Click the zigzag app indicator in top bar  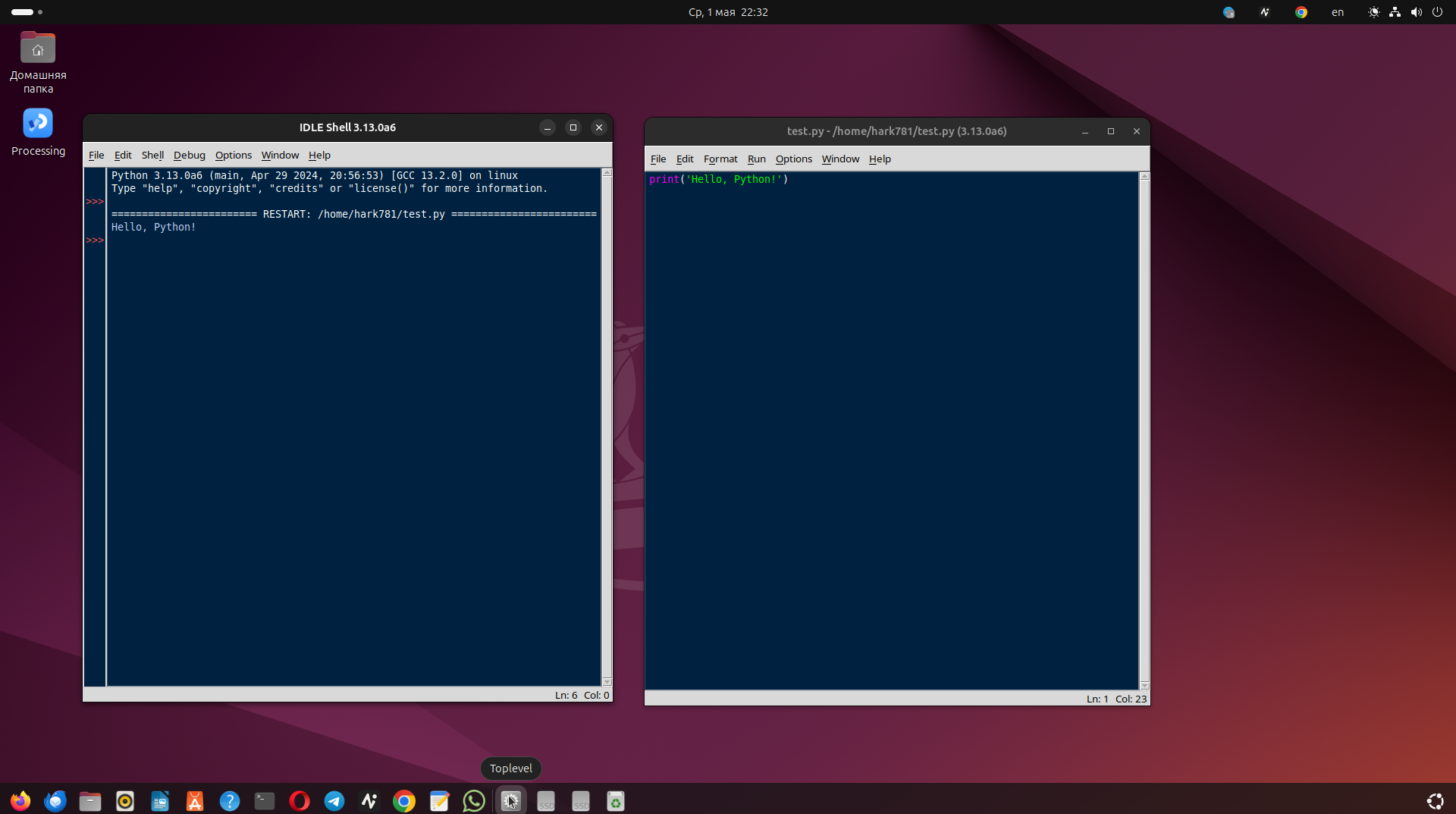(x=1265, y=12)
